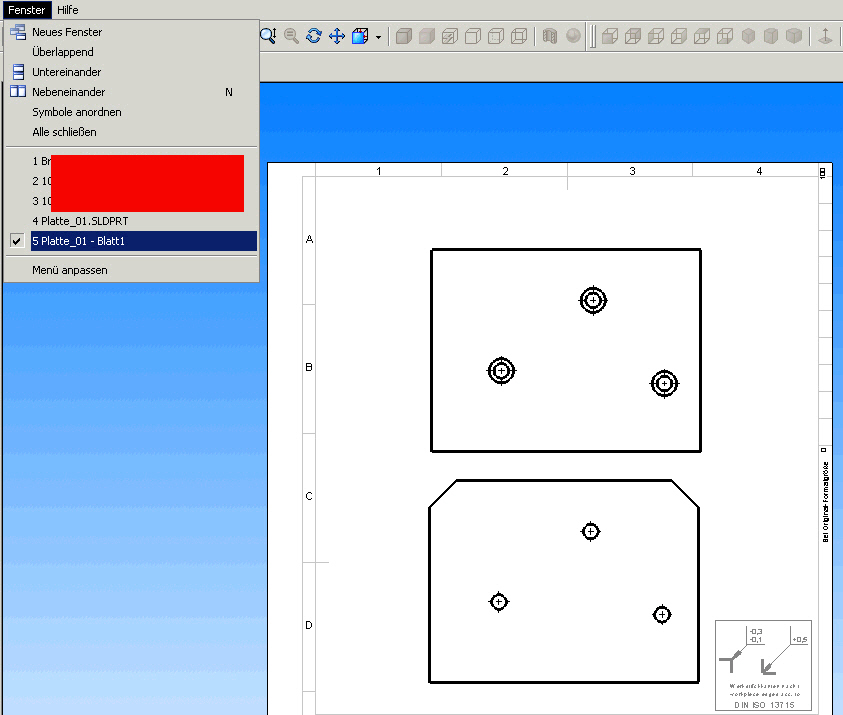The image size is (843, 715).
Task: Choose Hidden Lines Removed display icon
Action: click(473, 36)
